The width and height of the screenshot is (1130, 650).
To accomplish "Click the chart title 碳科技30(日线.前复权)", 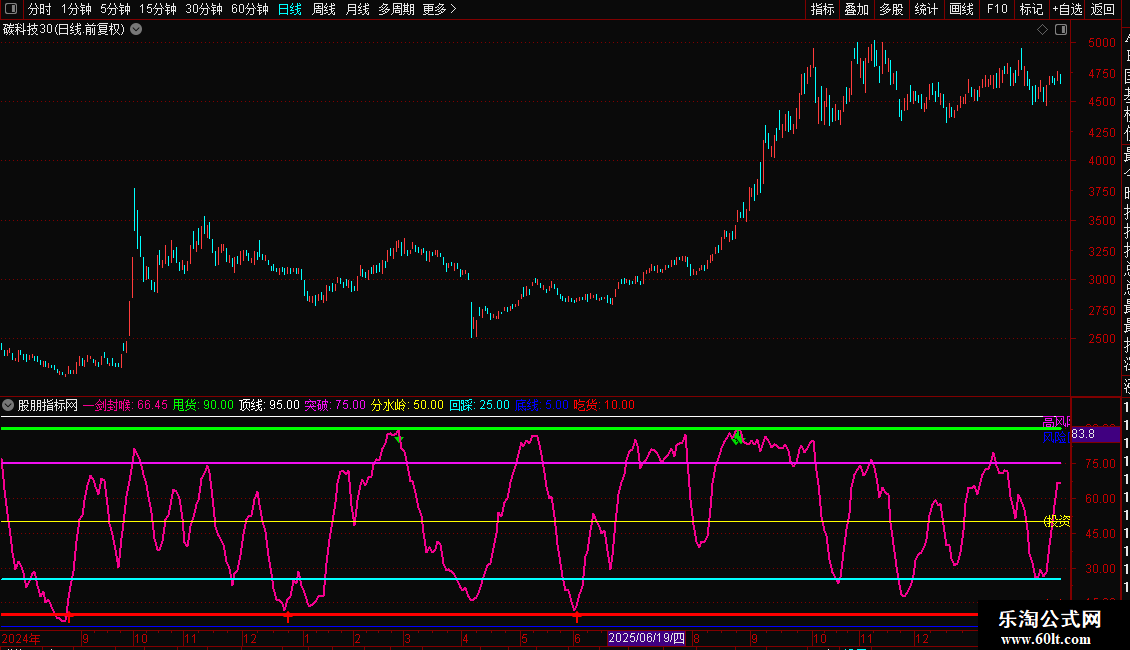I will (x=63, y=30).
